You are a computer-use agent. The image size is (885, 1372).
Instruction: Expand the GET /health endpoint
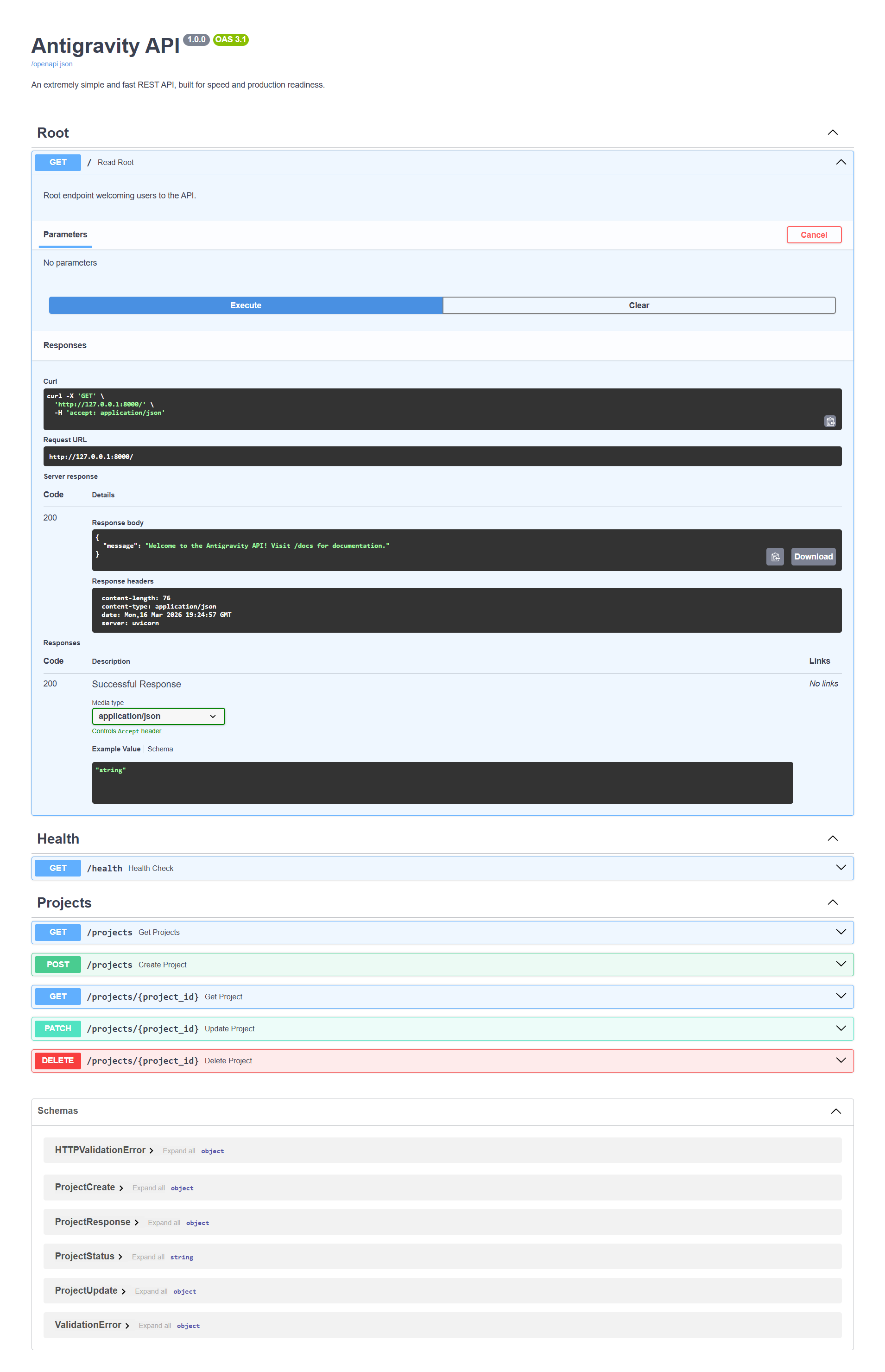pyautogui.click(x=442, y=868)
